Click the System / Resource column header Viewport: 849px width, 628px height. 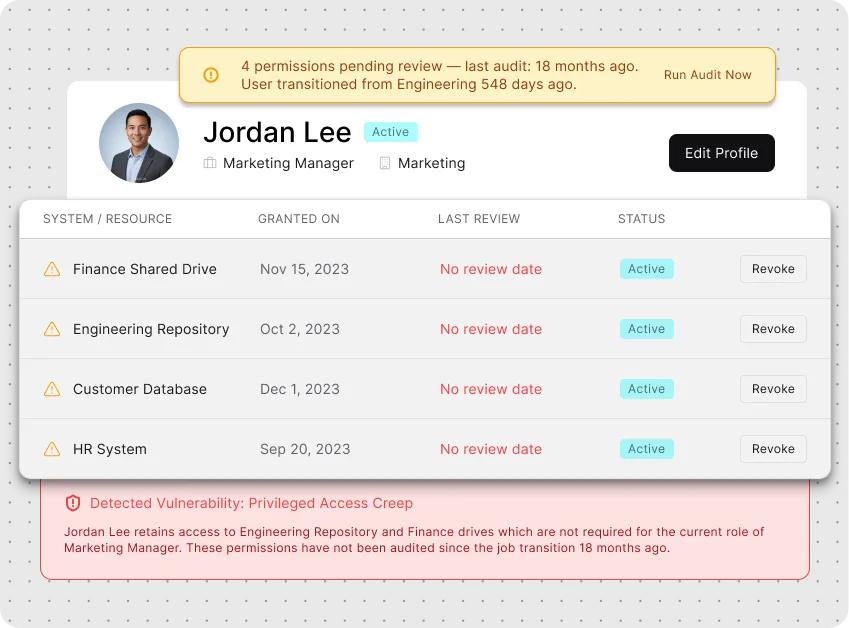(107, 219)
